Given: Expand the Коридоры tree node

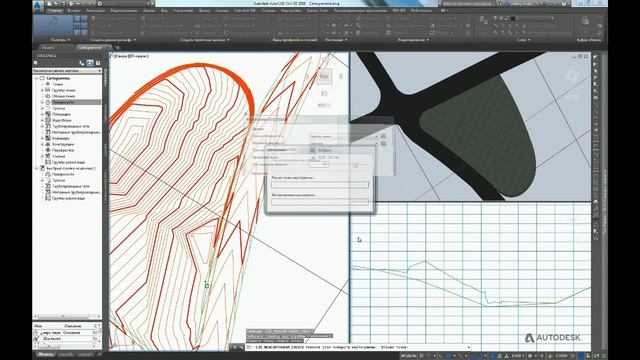Looking at the screenshot, I should coord(42,138).
